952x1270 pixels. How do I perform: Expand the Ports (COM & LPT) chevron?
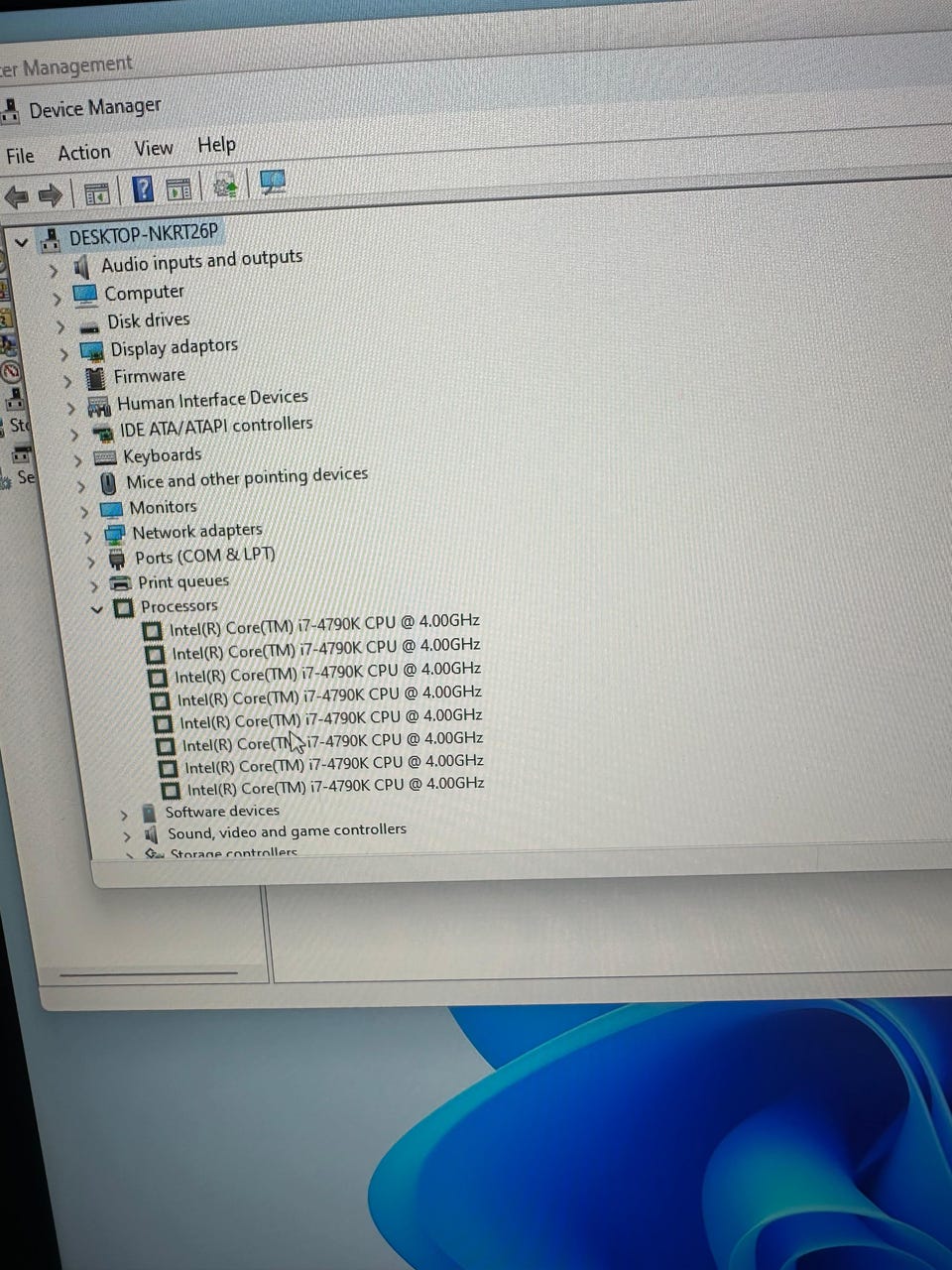coord(91,561)
